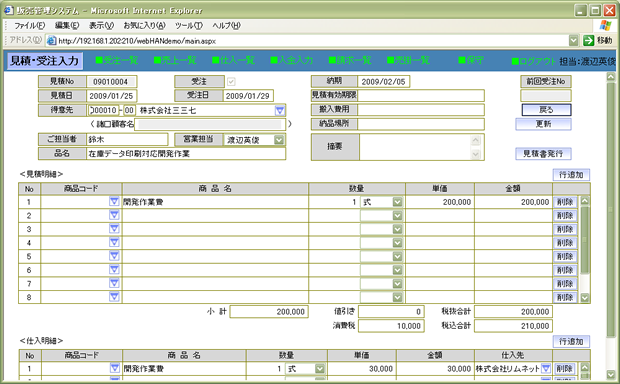Viewport: 620px width, 384px height.
Task: Open product code lookup in estimate row 7
Action: tap(114, 283)
